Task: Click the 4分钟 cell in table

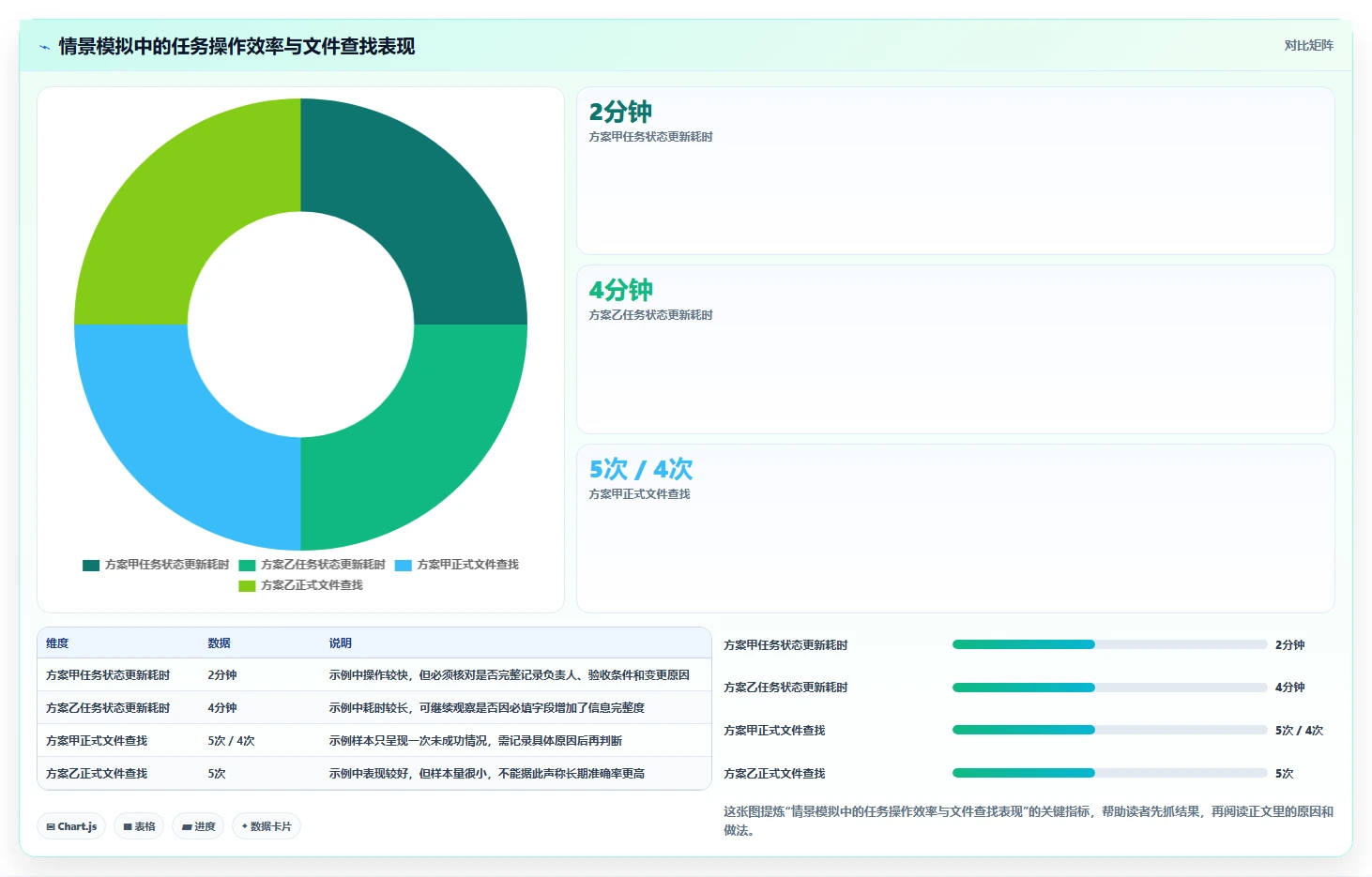Action: coord(222,708)
